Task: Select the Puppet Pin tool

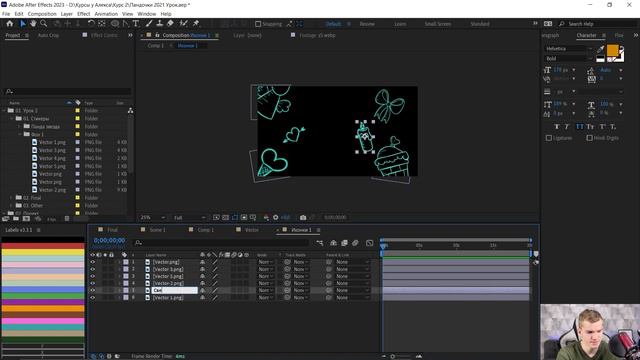Action: [x=196, y=24]
